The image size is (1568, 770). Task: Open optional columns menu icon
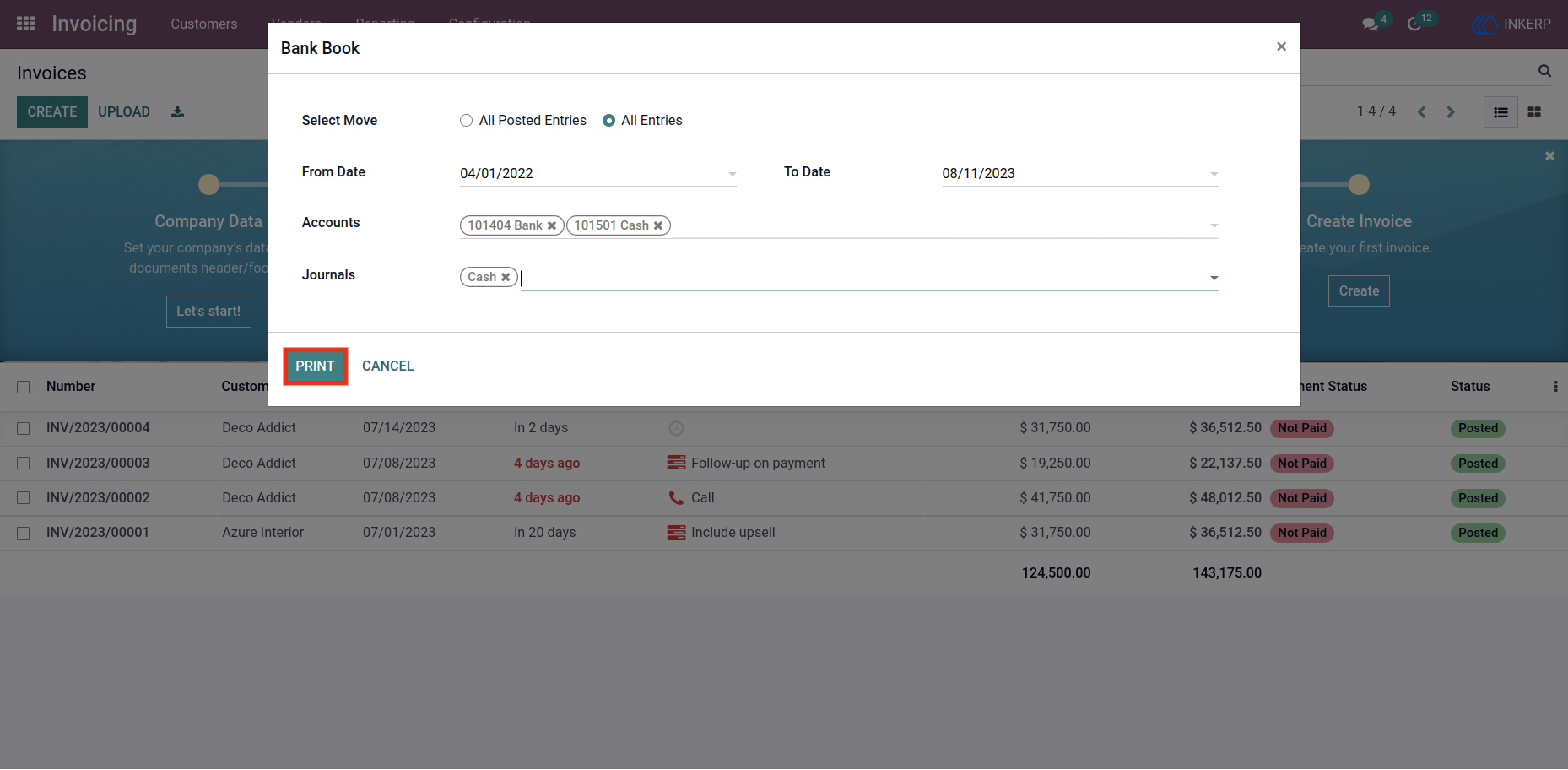pos(1555,386)
